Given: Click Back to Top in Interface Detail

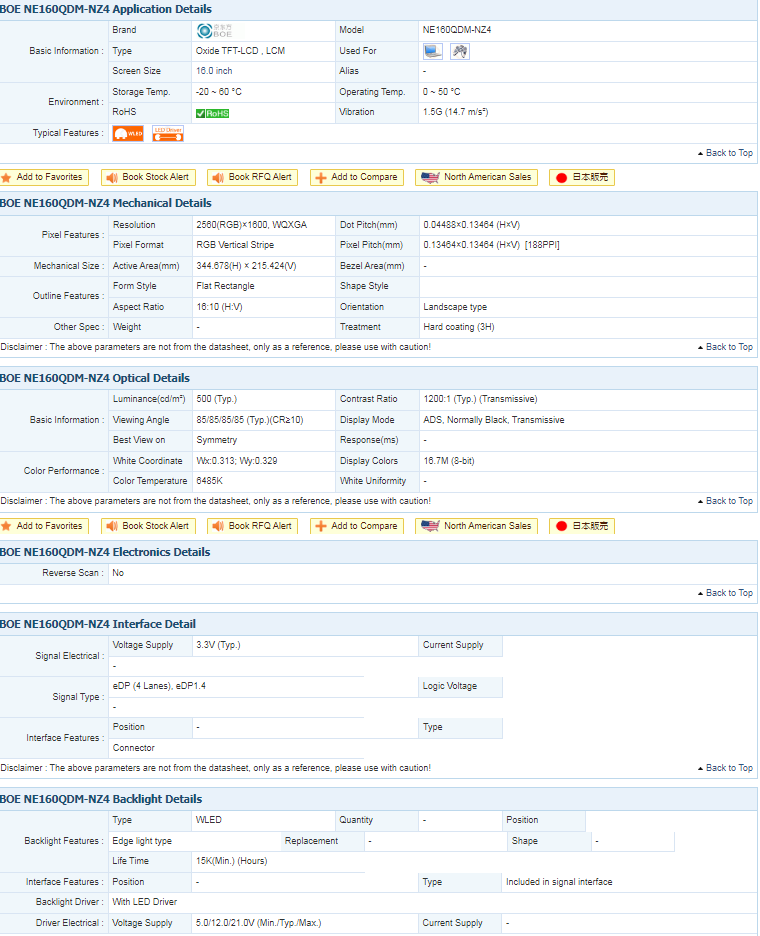Looking at the screenshot, I should click(725, 768).
